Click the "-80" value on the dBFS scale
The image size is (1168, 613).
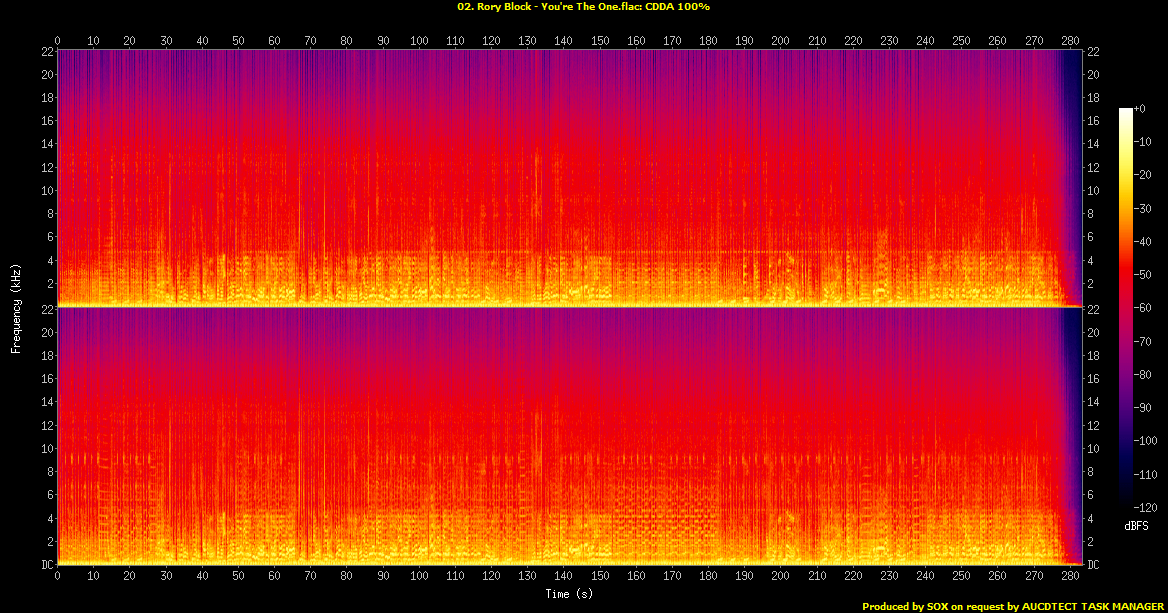click(x=1143, y=375)
